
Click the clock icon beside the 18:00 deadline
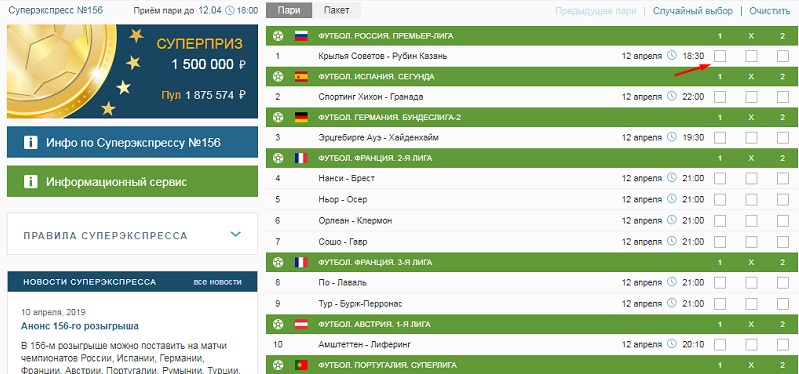(230, 10)
